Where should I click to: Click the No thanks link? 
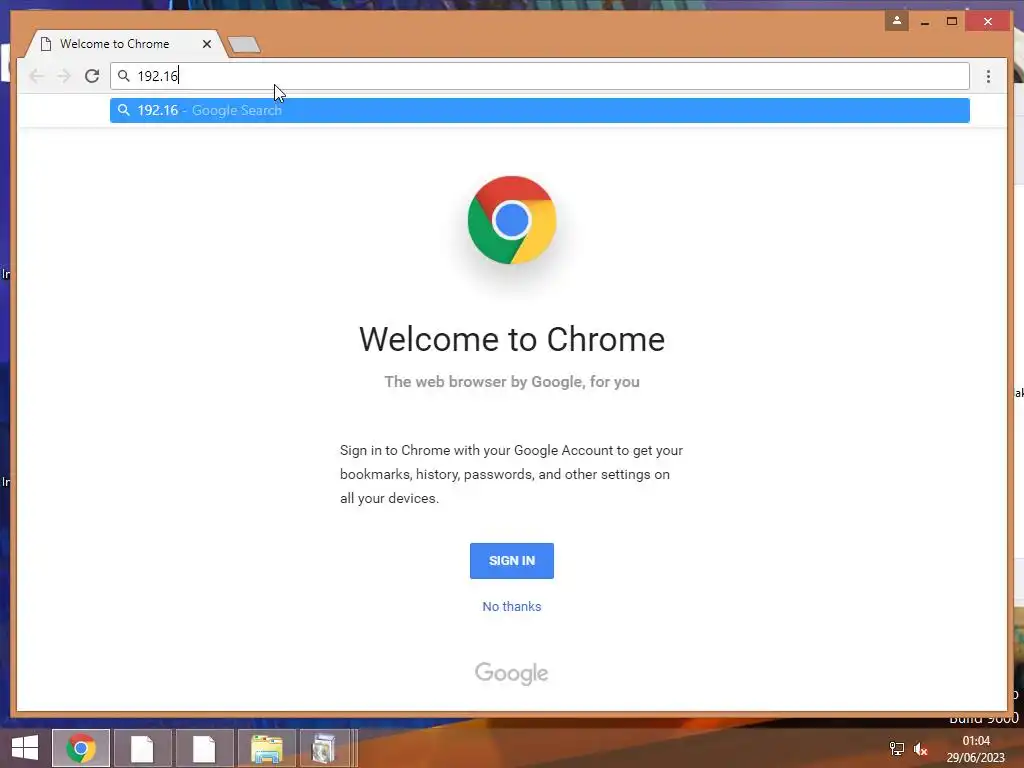(511, 606)
